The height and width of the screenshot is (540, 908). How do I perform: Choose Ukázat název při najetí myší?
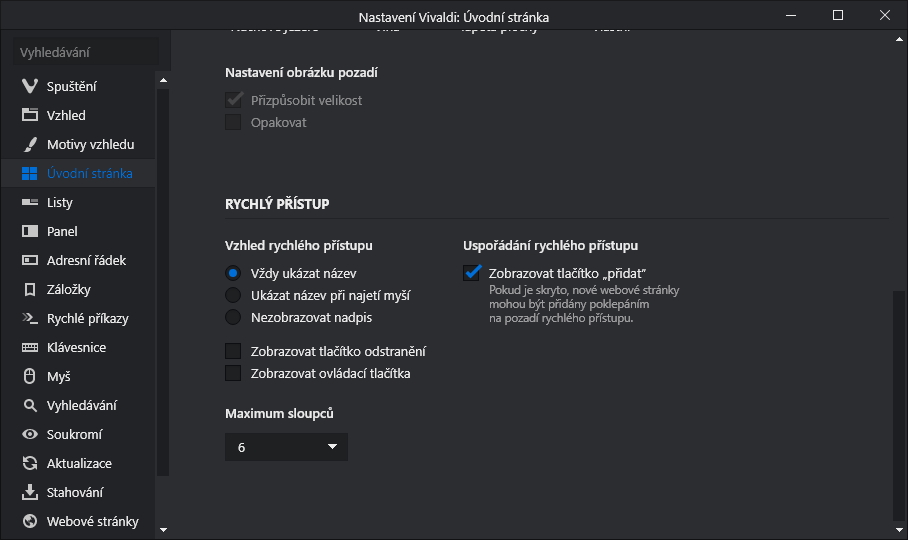click(x=233, y=295)
